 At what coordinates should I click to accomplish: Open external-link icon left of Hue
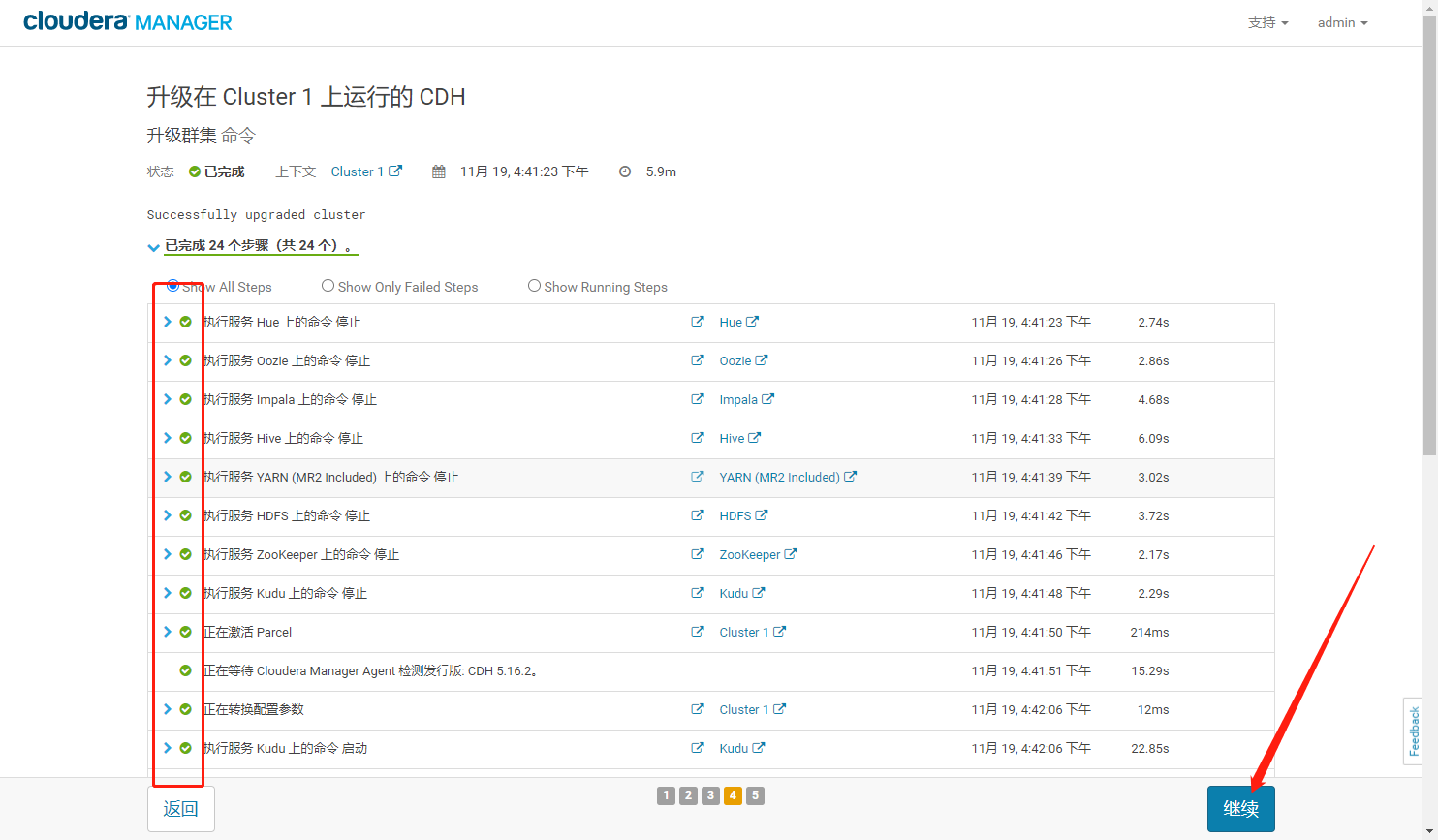coord(698,322)
